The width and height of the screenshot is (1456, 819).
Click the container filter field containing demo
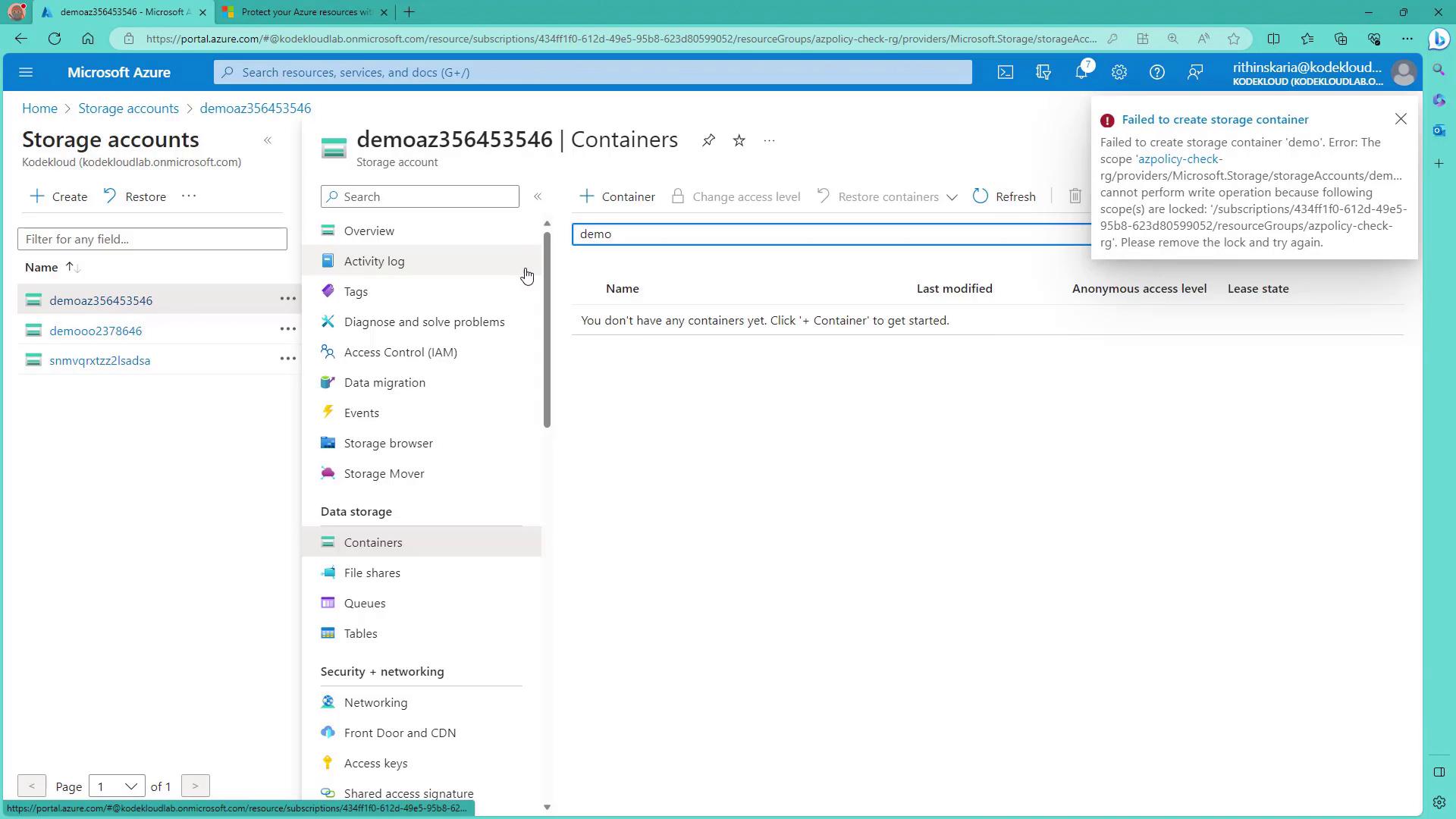click(830, 234)
